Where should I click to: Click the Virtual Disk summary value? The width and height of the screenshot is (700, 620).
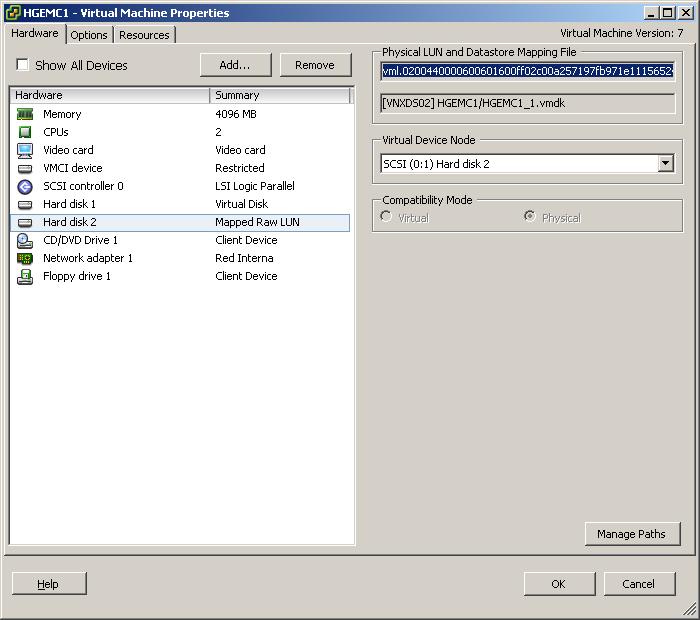click(x=242, y=204)
